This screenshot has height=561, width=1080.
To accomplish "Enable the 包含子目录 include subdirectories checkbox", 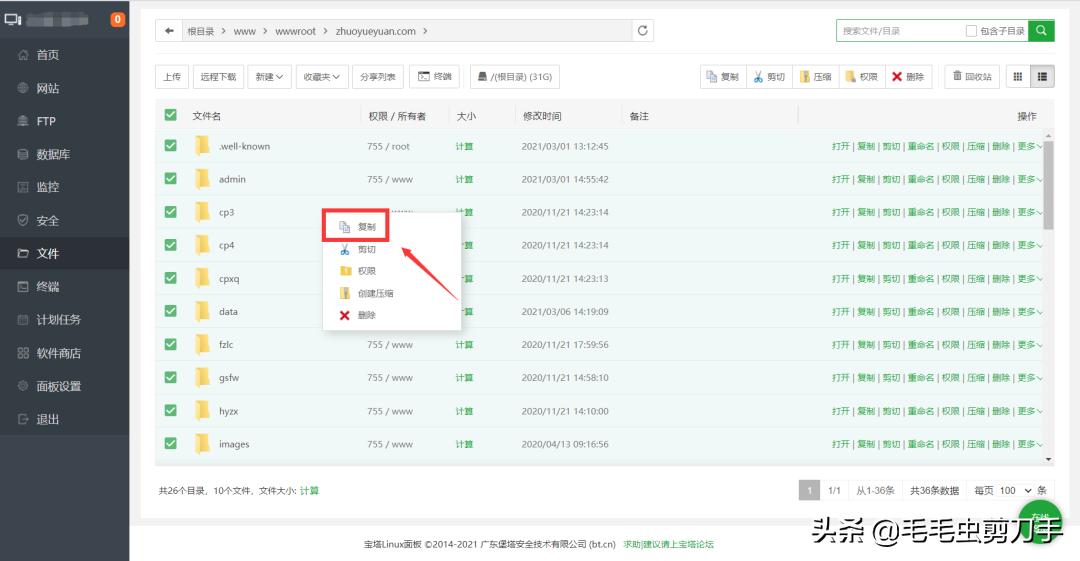I will pyautogui.click(x=971, y=31).
